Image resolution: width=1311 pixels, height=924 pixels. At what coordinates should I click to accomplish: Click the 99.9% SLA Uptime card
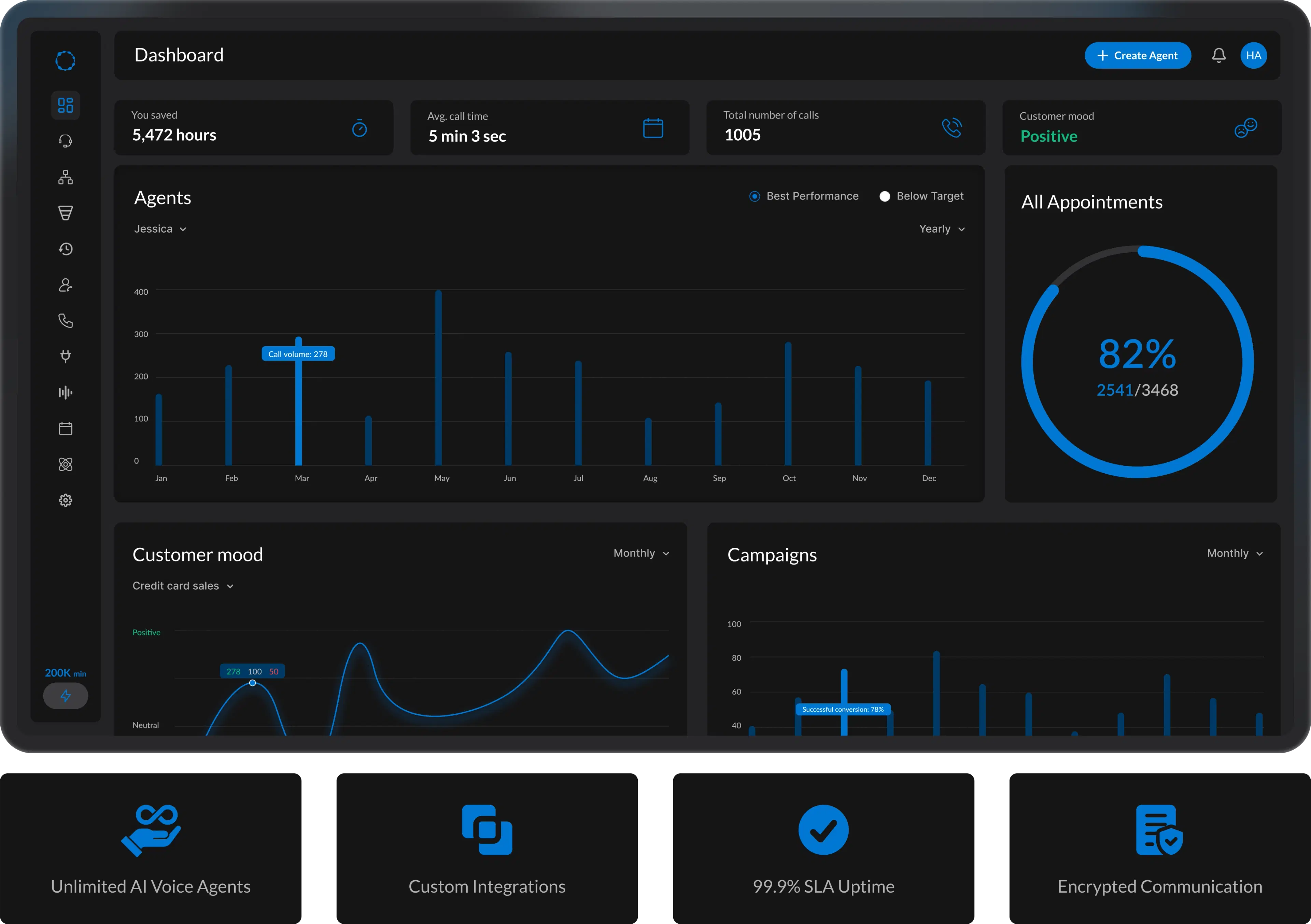click(823, 848)
